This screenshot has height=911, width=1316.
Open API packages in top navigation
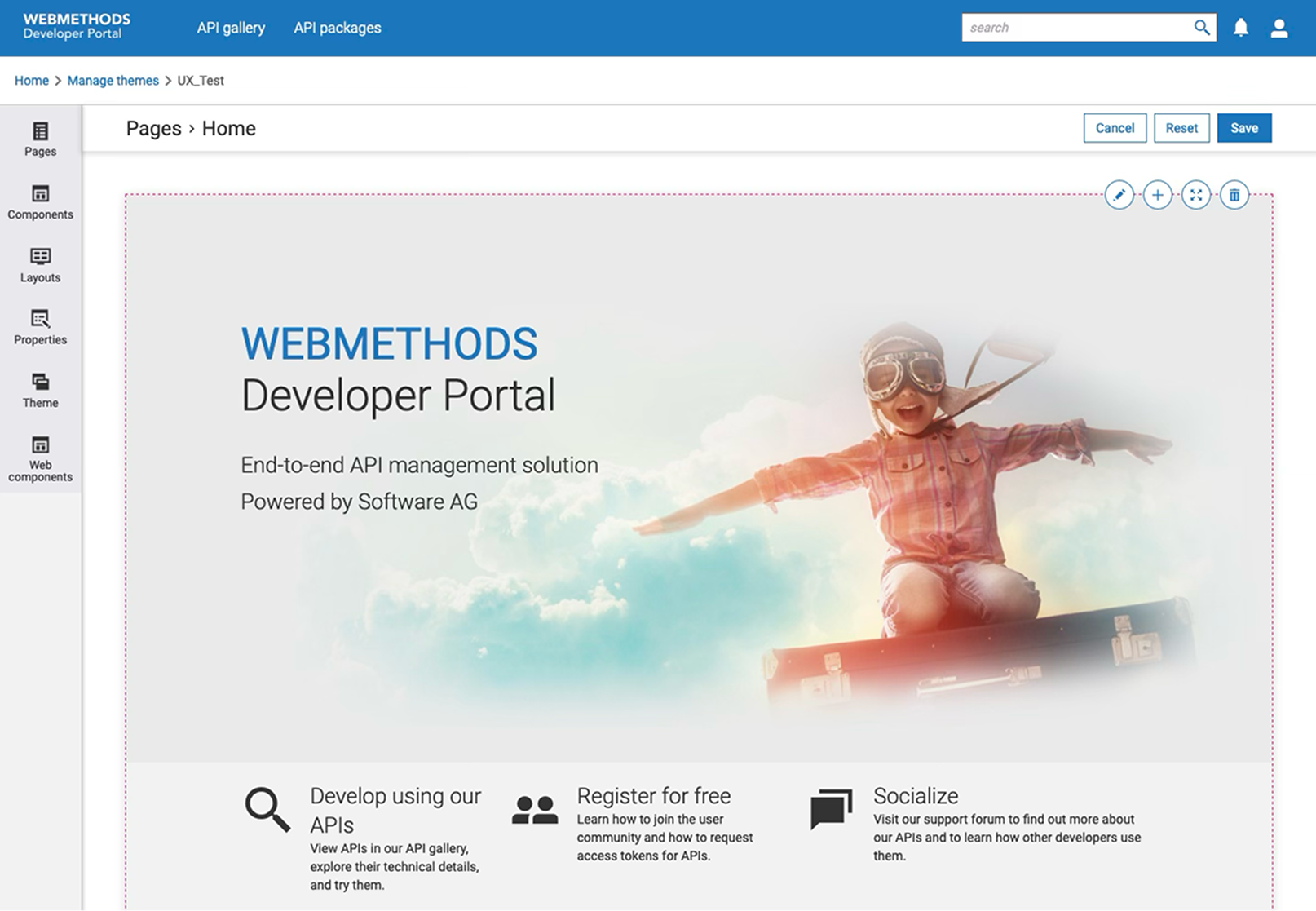click(x=338, y=28)
